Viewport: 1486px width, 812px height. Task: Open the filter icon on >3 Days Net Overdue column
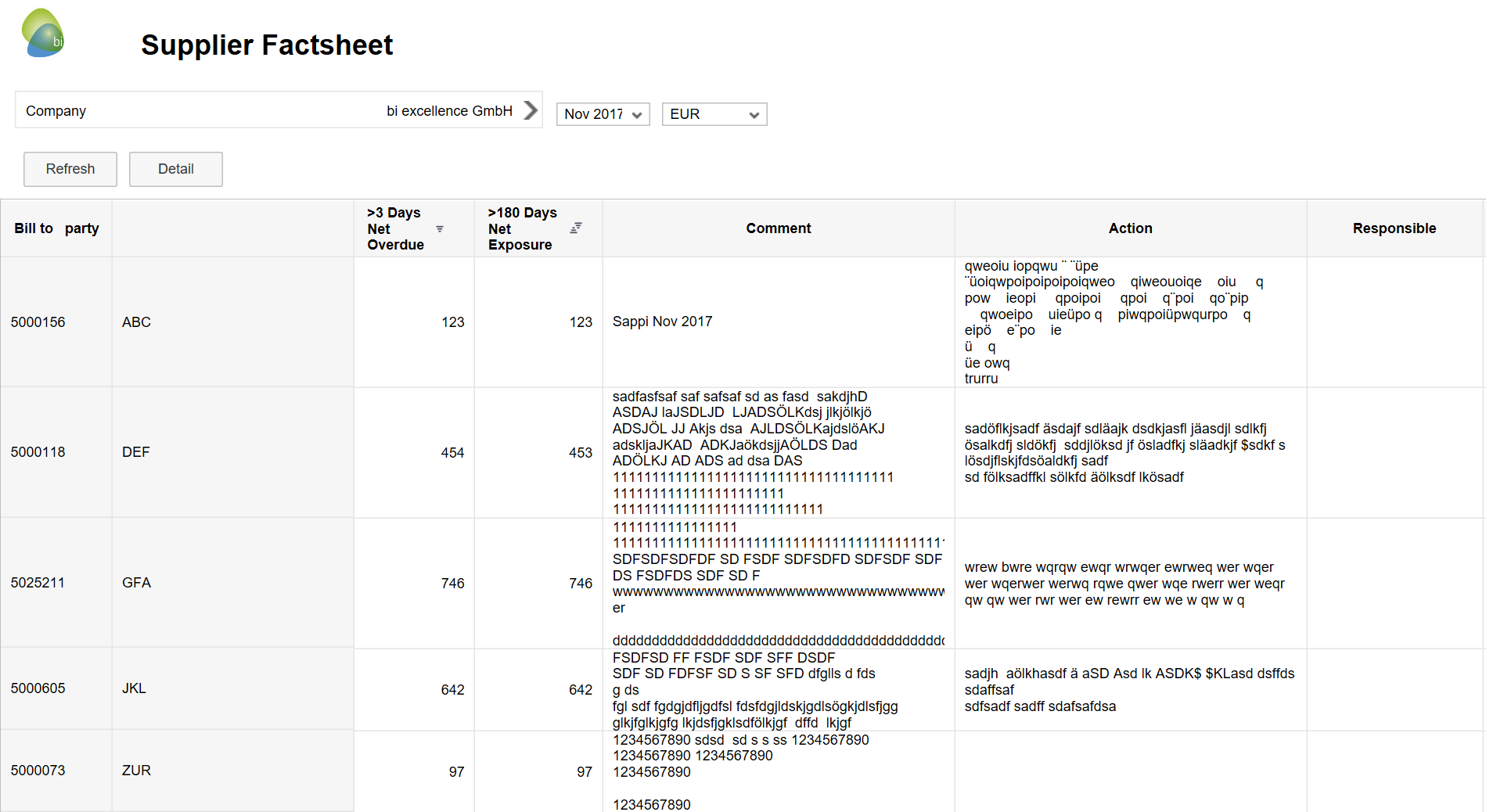(441, 228)
